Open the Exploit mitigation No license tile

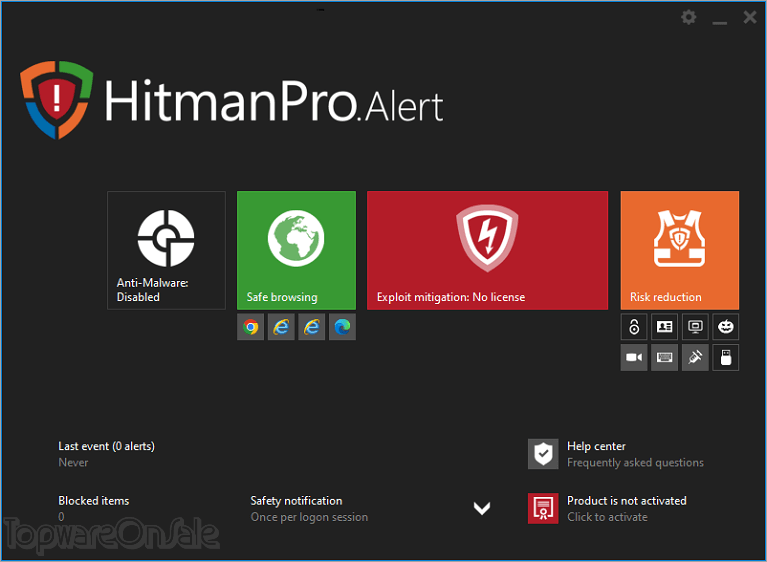click(487, 250)
